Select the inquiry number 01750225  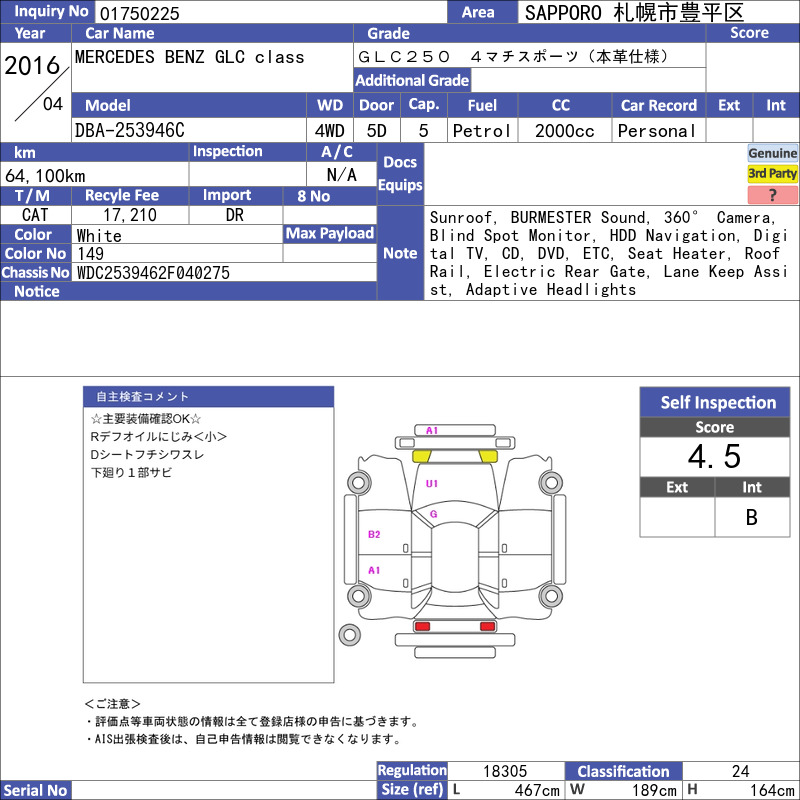tap(139, 13)
